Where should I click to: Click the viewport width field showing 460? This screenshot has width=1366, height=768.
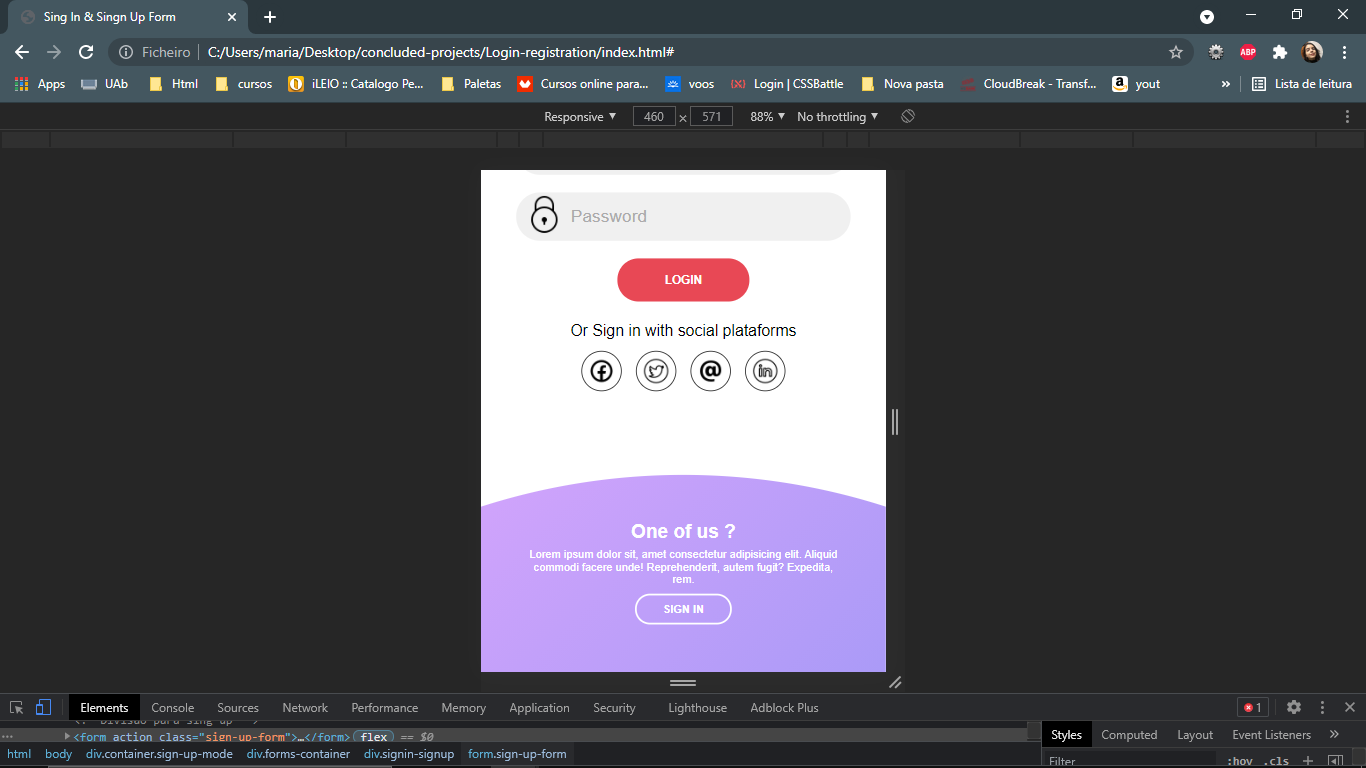(x=654, y=117)
